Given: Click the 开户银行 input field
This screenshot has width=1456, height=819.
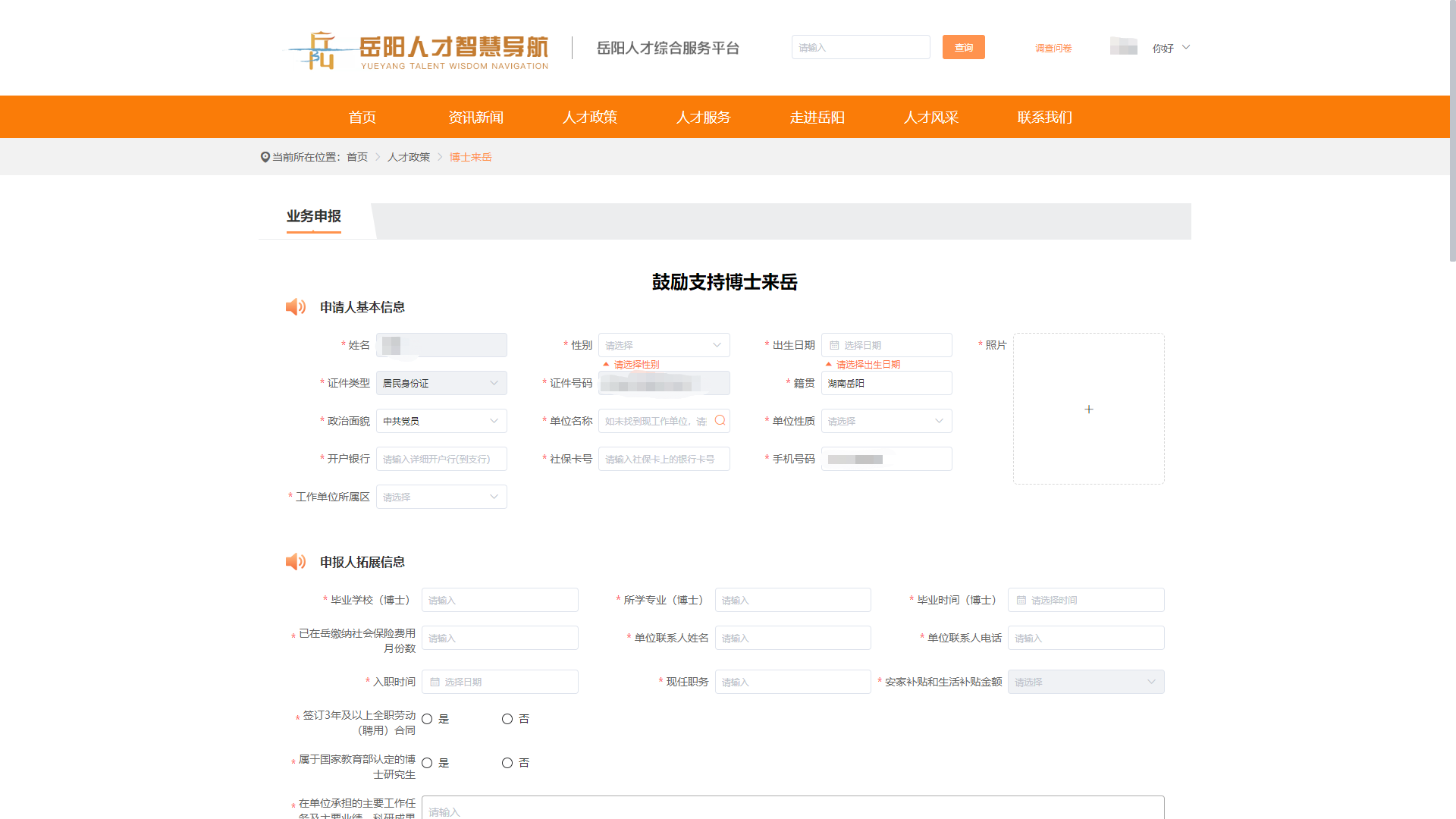Looking at the screenshot, I should click(441, 459).
